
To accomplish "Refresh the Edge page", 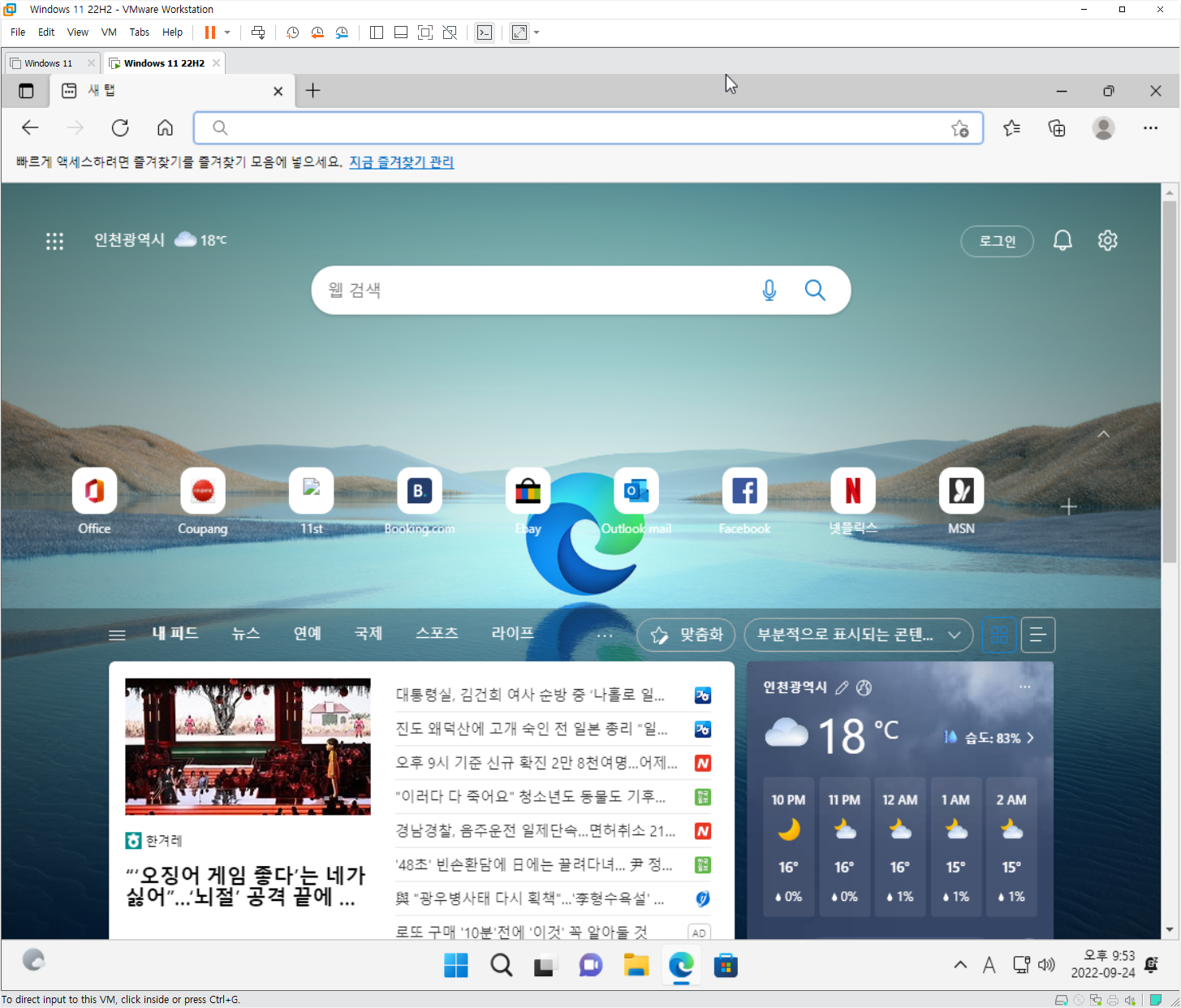I will 120,127.
